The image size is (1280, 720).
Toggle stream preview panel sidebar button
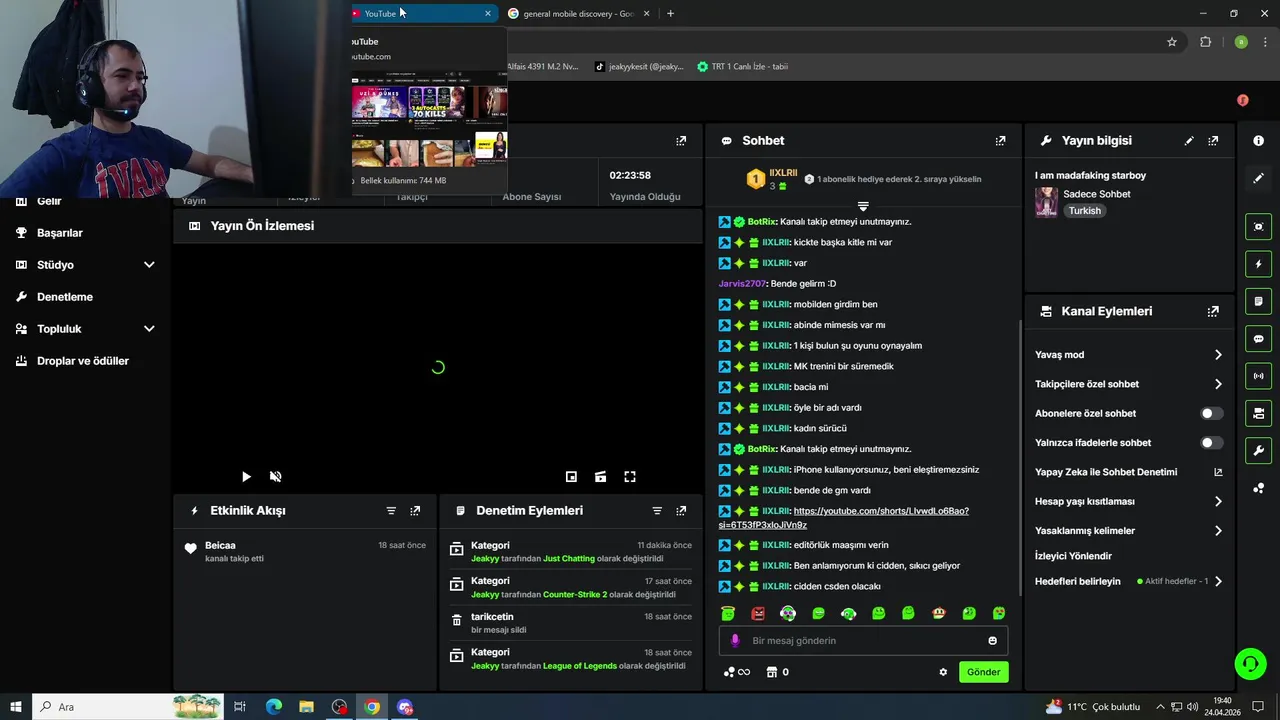pyautogui.click(x=1258, y=227)
